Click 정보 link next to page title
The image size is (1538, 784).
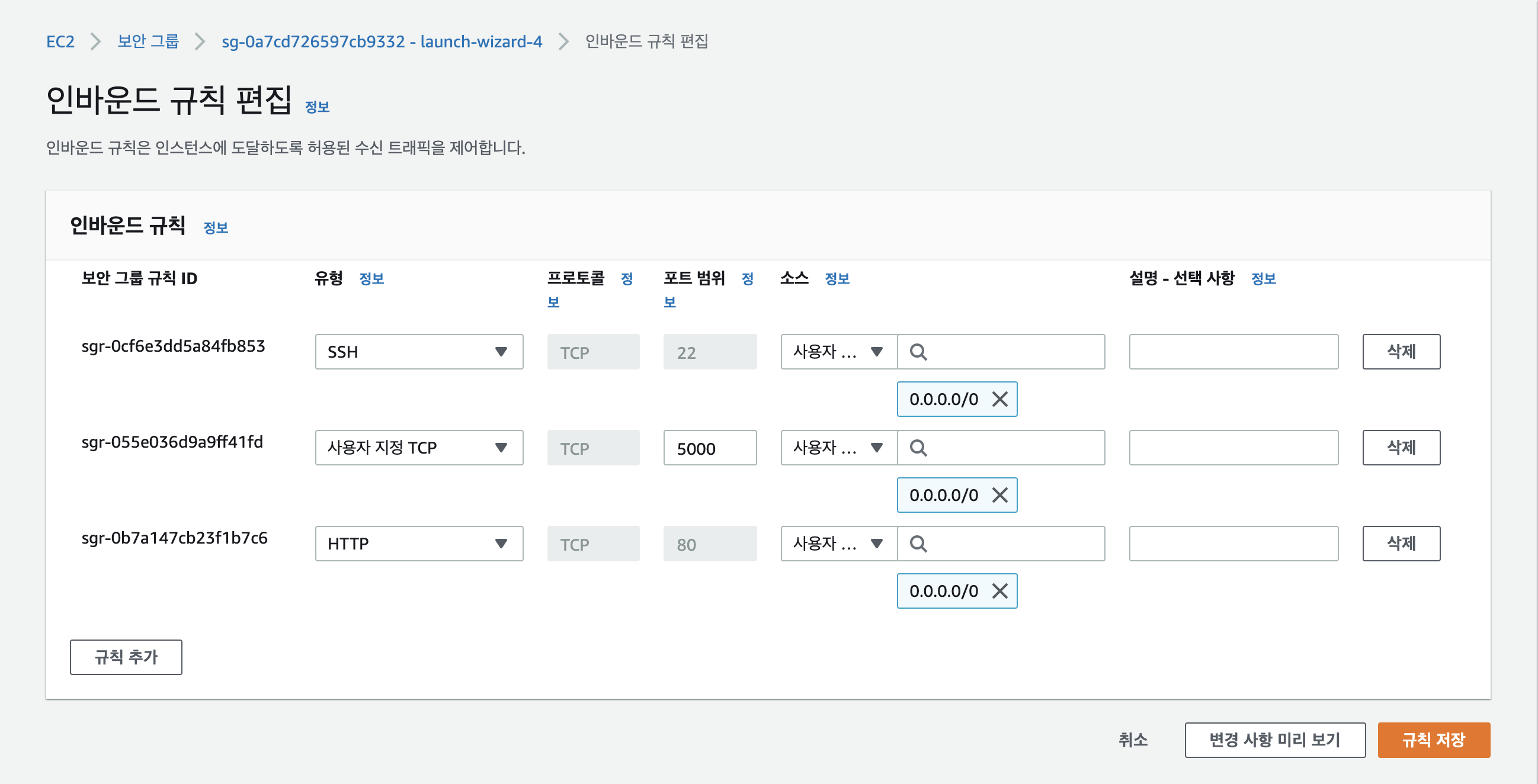[317, 107]
